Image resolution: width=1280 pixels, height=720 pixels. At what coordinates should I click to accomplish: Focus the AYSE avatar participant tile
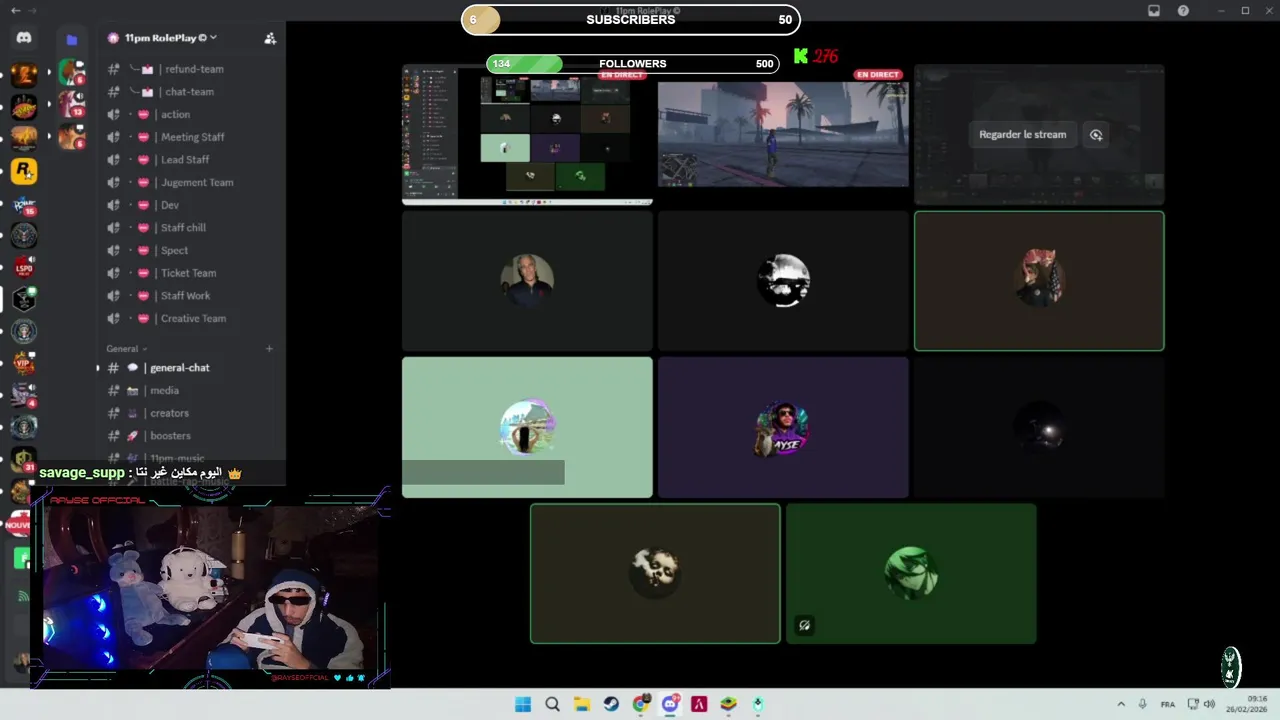click(783, 428)
